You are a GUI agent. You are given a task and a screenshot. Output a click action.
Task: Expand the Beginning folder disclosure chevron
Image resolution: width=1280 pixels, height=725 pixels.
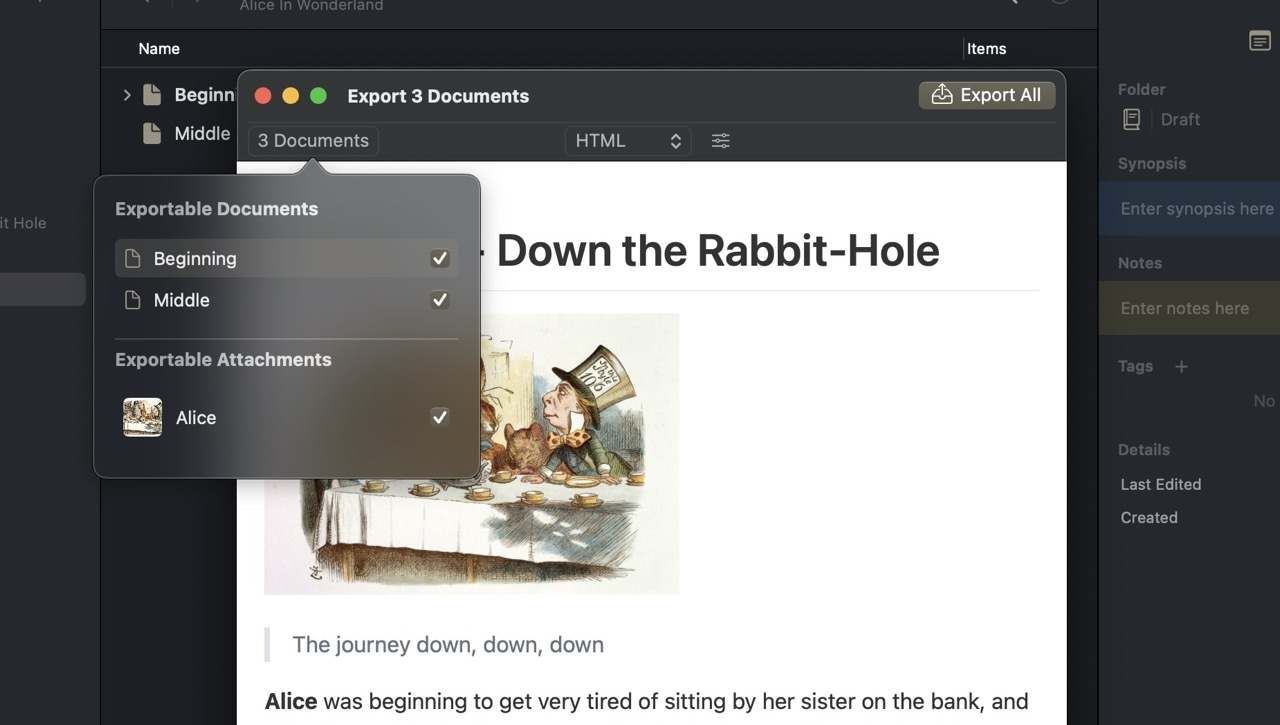127,95
